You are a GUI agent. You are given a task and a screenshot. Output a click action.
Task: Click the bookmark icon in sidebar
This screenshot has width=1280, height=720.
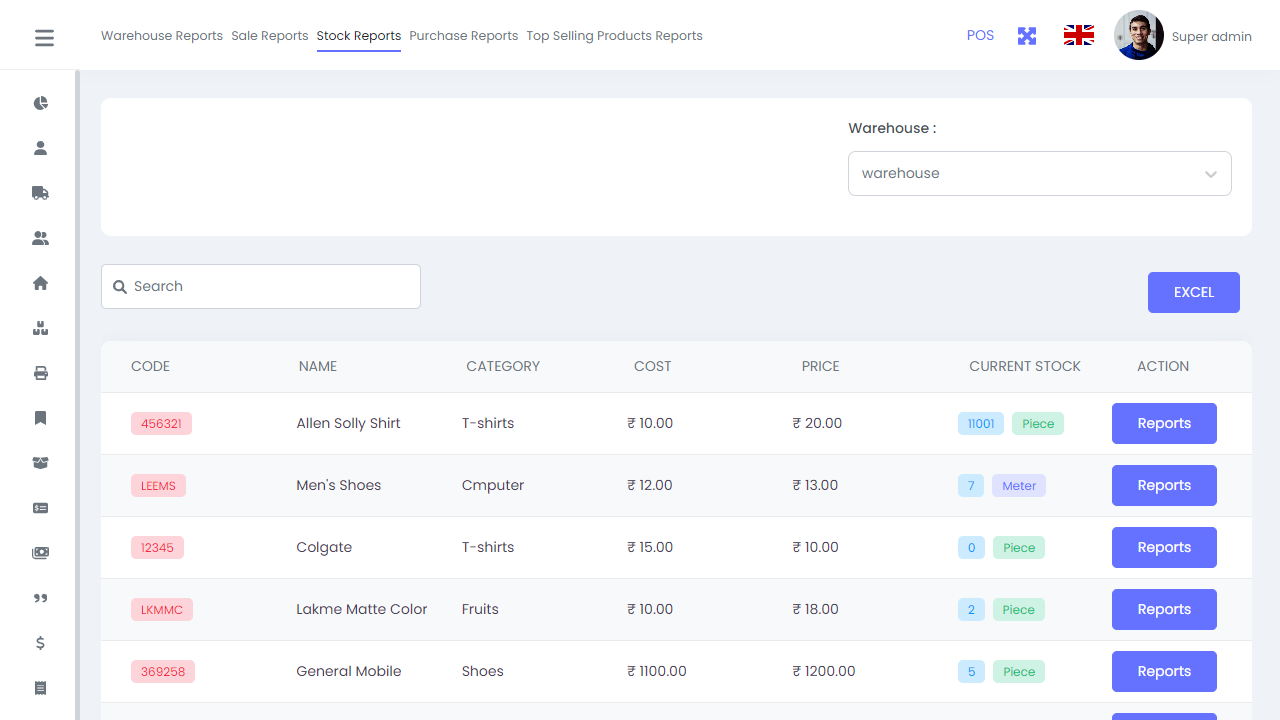[41, 418]
